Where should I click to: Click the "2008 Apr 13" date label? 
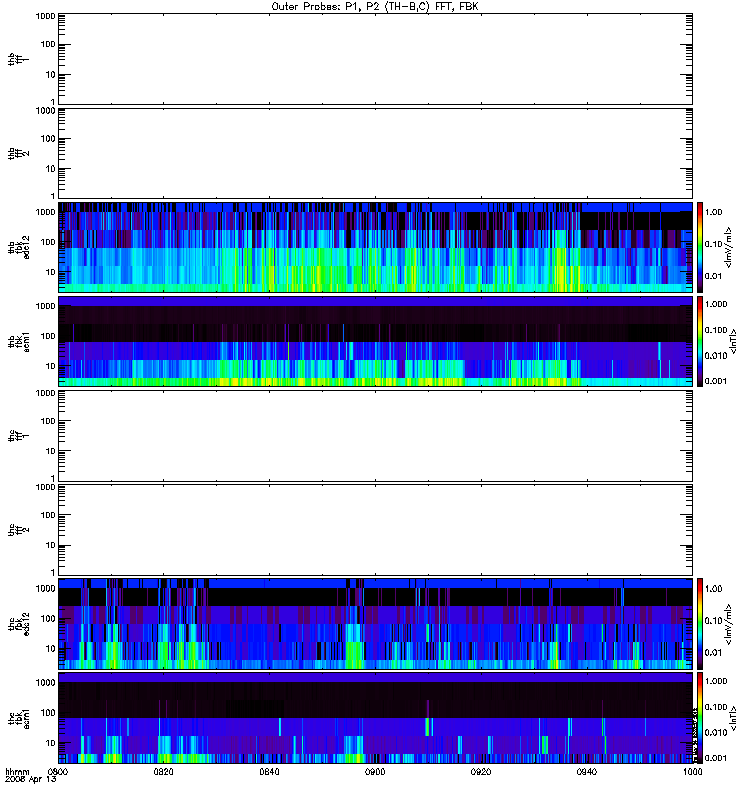click(30, 779)
